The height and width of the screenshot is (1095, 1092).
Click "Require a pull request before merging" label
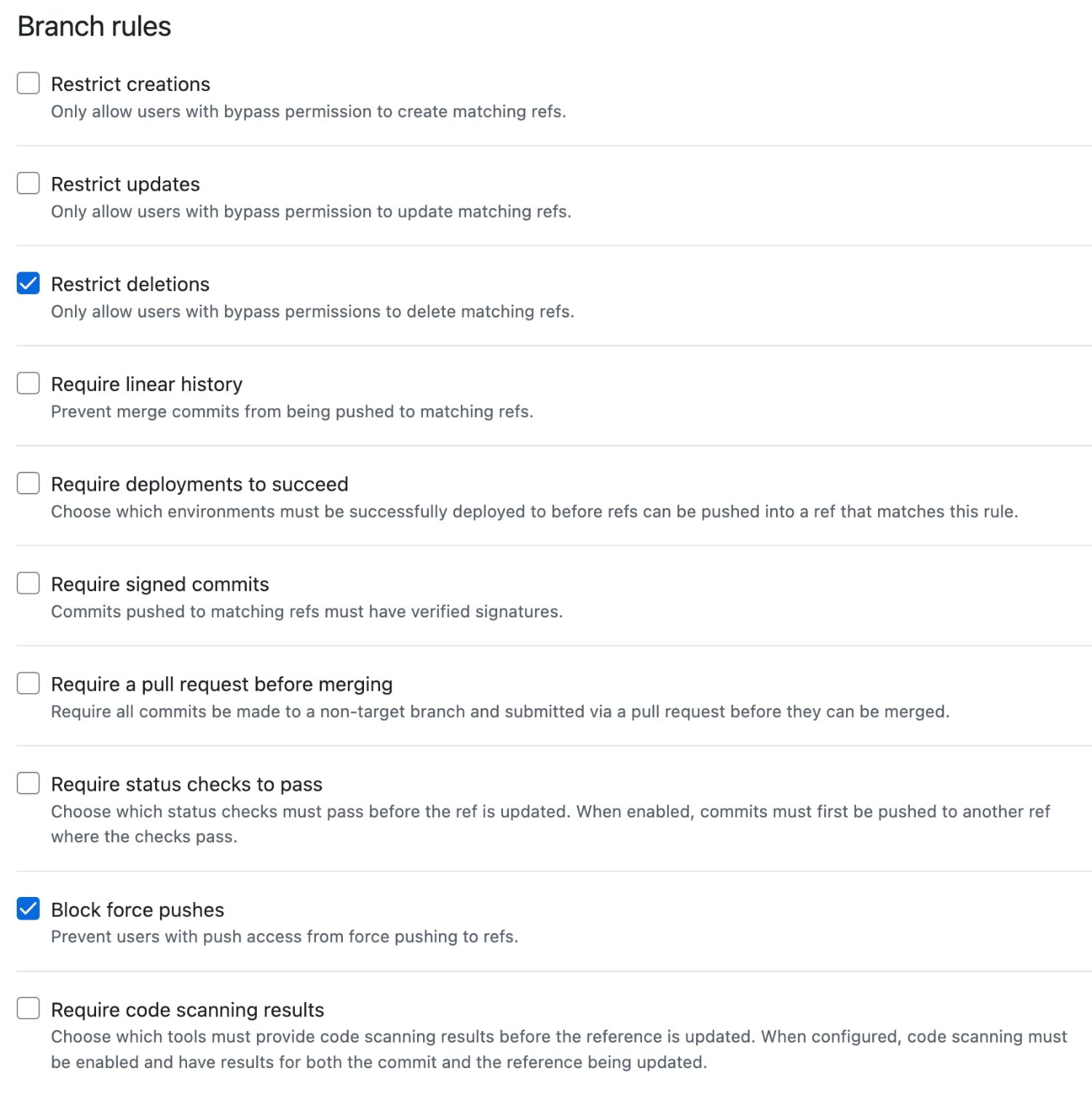tap(221, 684)
